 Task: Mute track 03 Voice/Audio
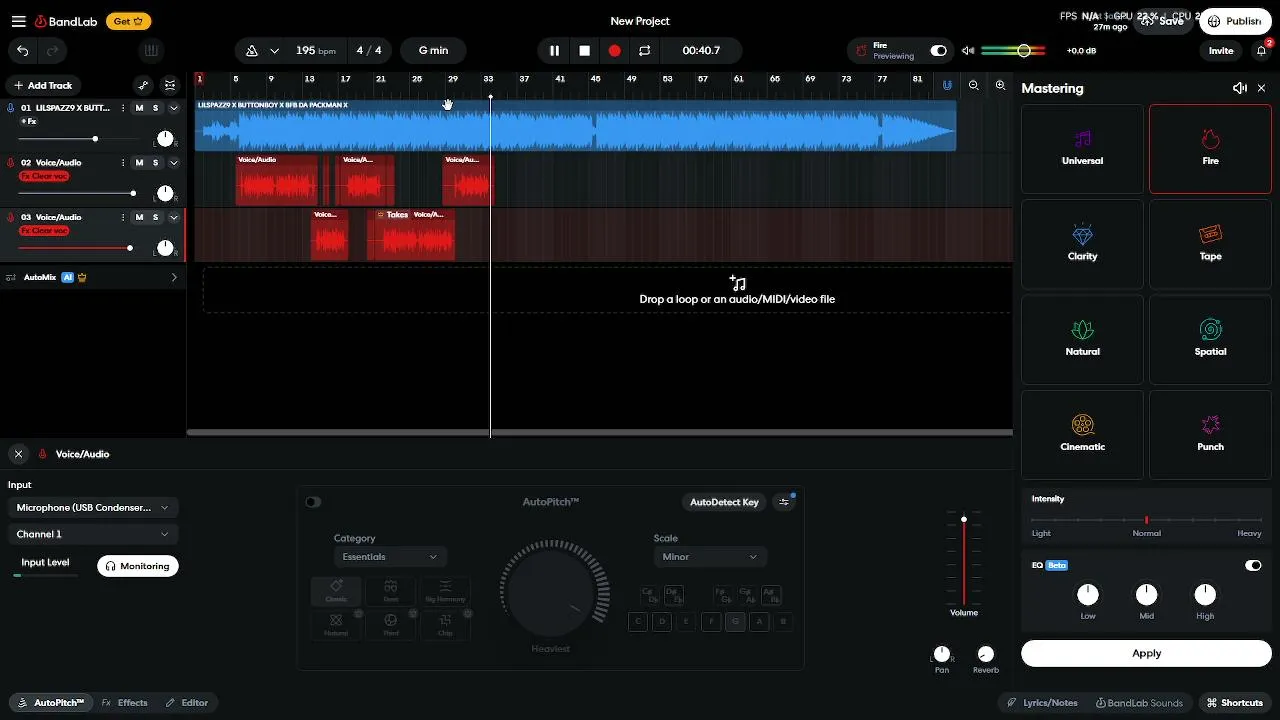tap(139, 217)
